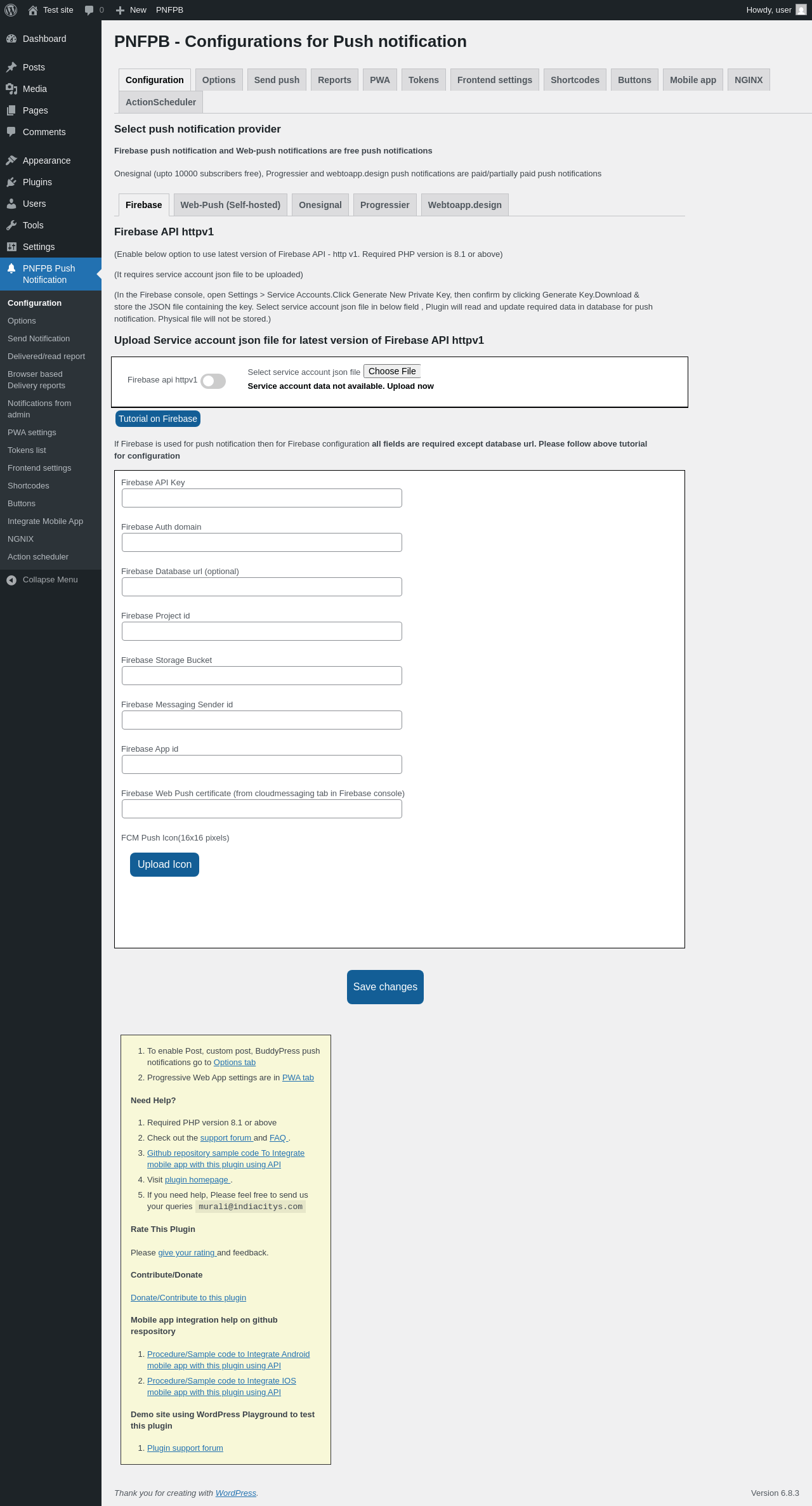The width and height of the screenshot is (812, 1506).
Task: Click the Plugins plug icon
Action: click(x=11, y=182)
